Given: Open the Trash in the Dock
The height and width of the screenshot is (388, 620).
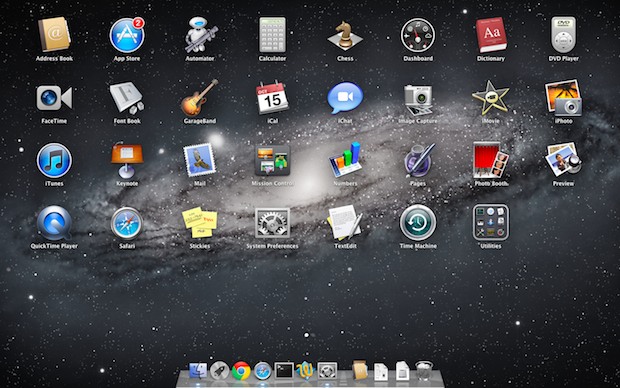Looking at the screenshot, I should tap(424, 371).
